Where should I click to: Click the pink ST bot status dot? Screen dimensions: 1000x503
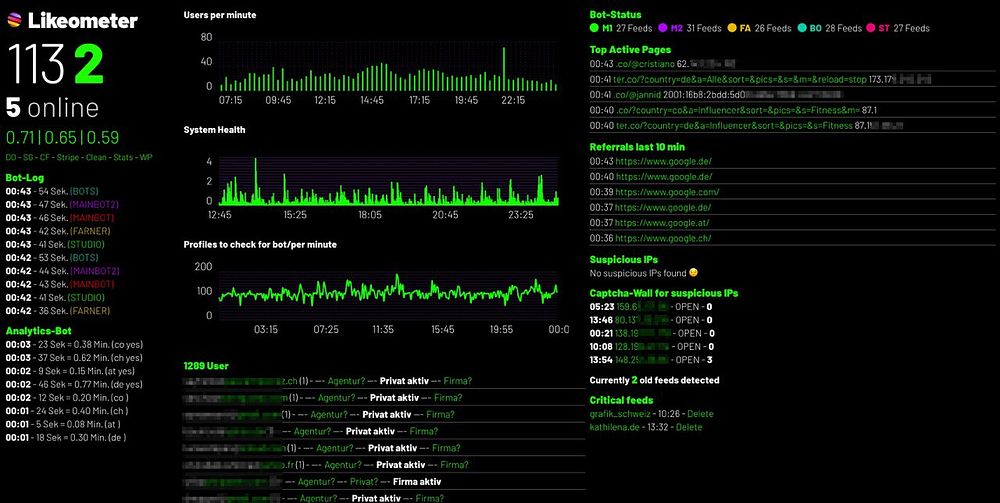(x=871, y=28)
